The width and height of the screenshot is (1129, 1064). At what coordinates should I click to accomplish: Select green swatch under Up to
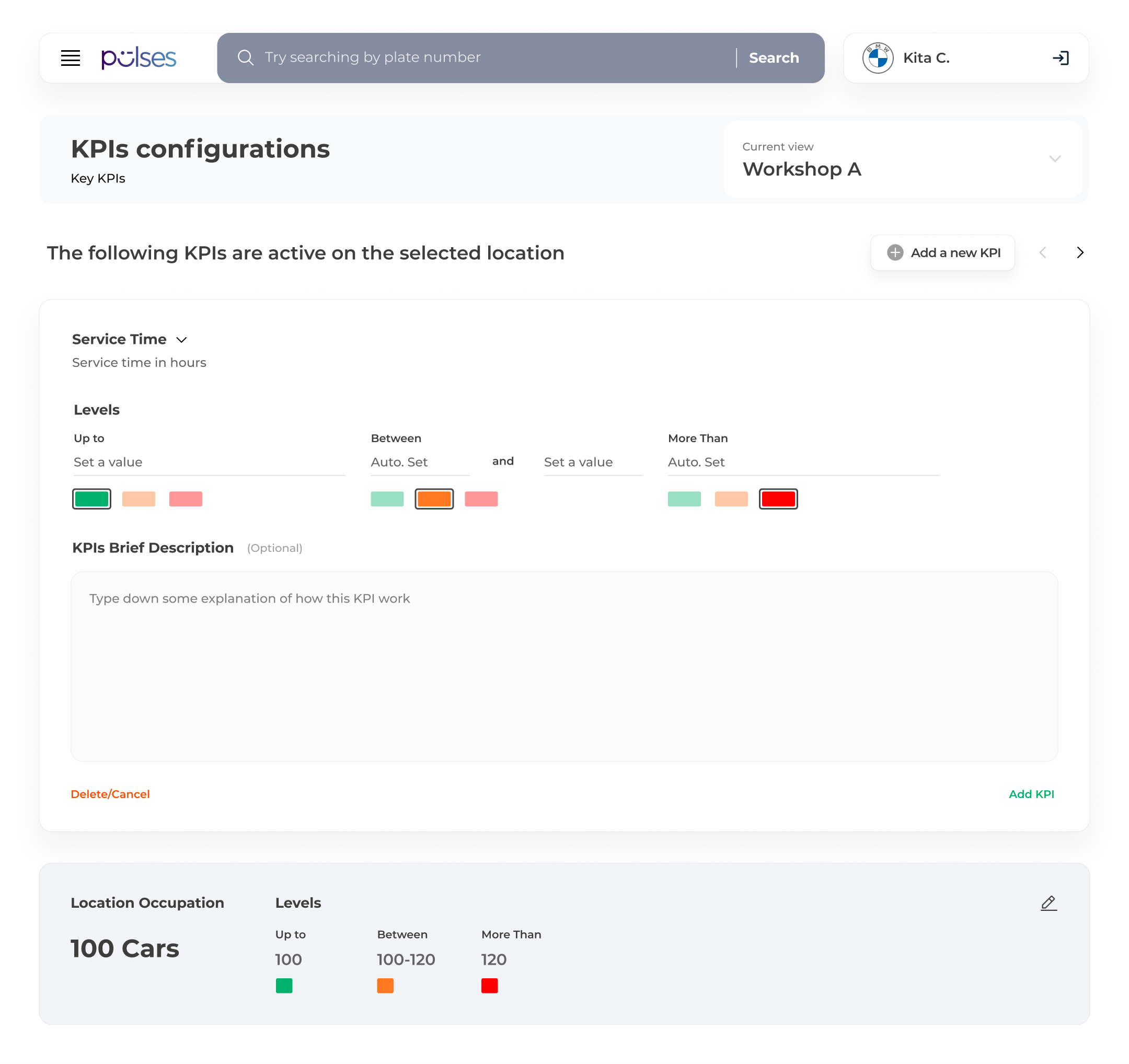pyautogui.click(x=91, y=499)
